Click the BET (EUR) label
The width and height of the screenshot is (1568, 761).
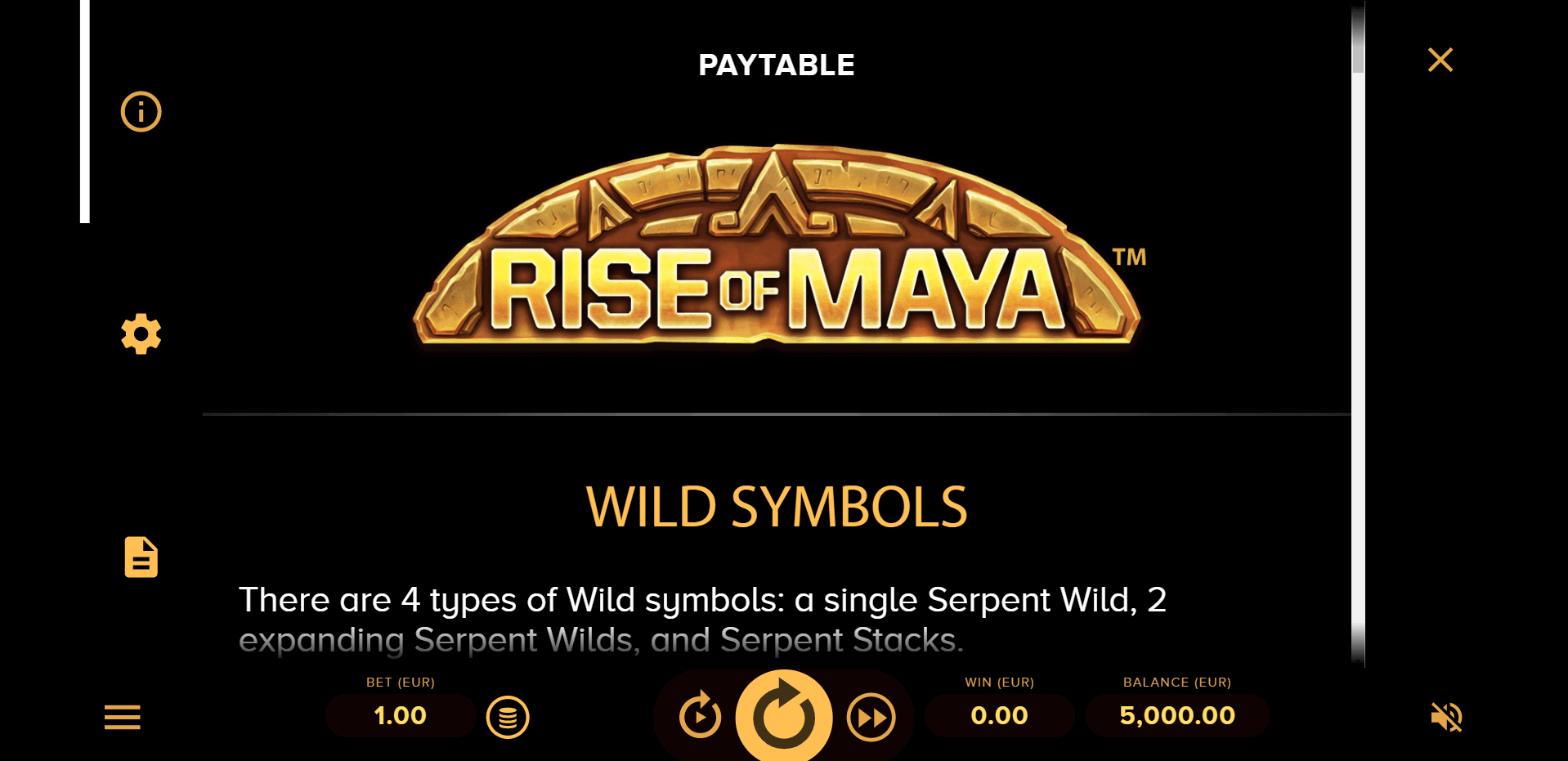[x=400, y=683]
